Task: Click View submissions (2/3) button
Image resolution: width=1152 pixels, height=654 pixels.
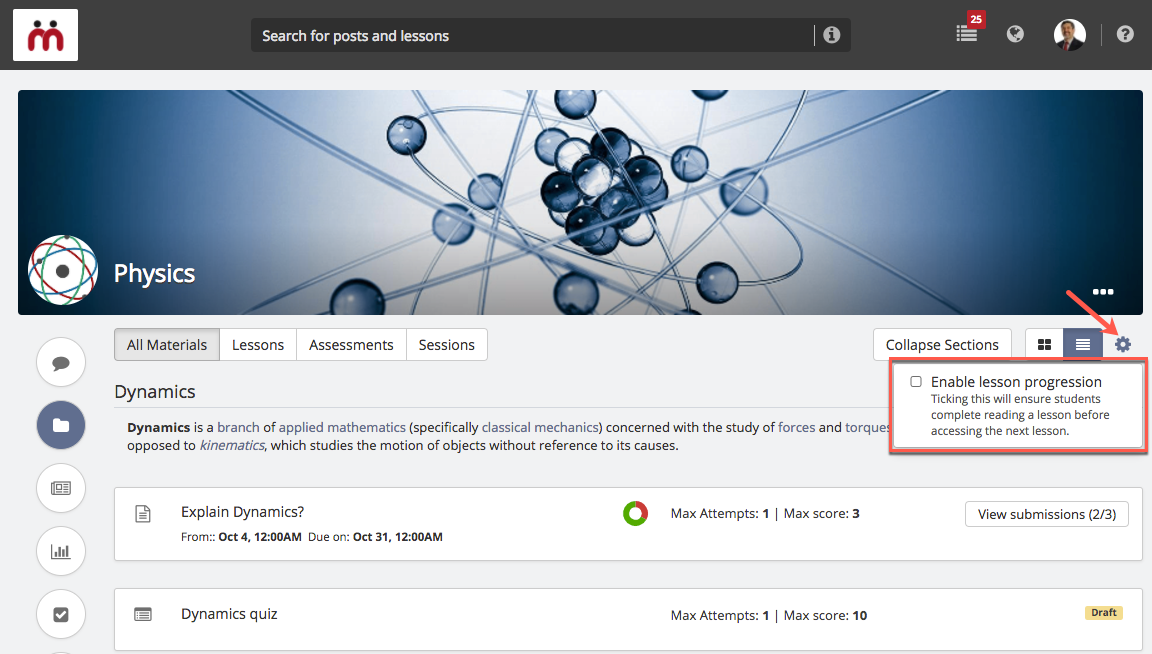Action: [x=1047, y=514]
